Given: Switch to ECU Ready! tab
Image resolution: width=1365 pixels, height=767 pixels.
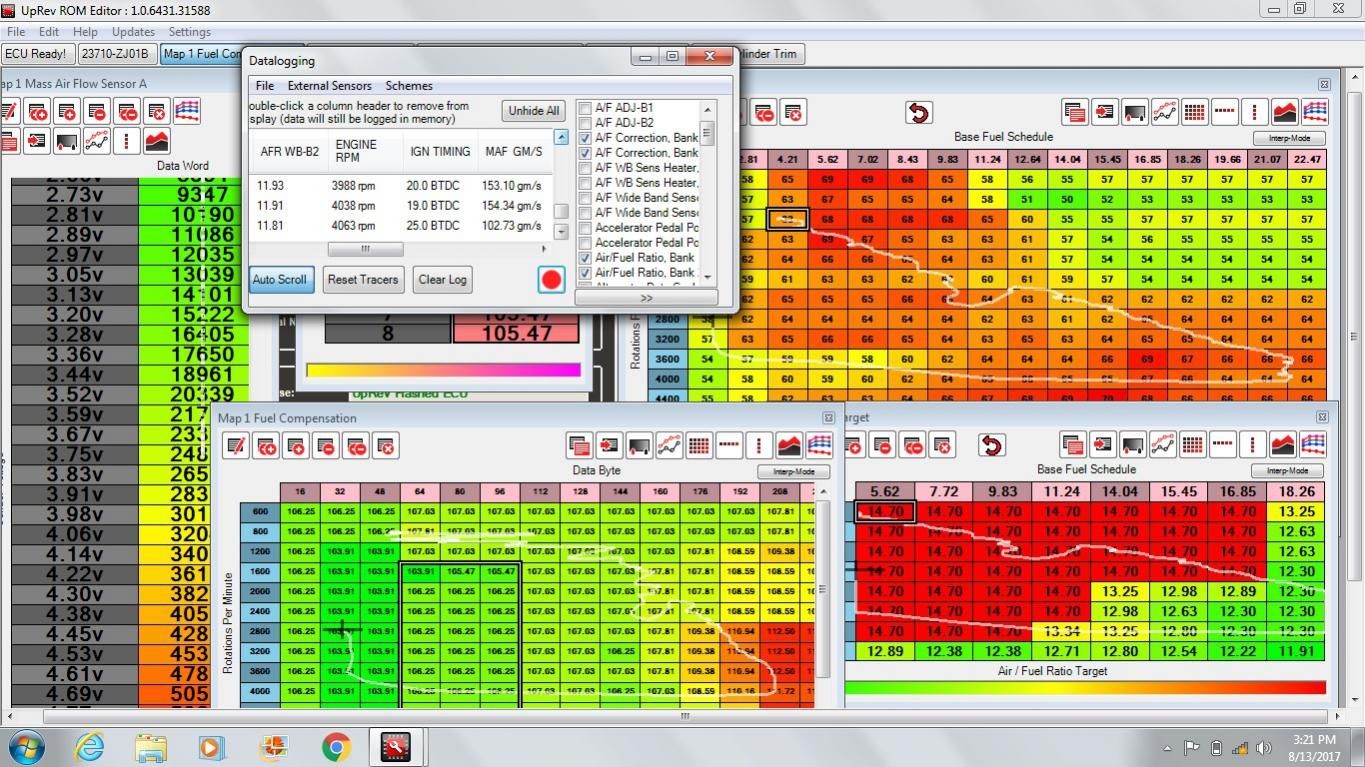Looking at the screenshot, I should pos(36,54).
